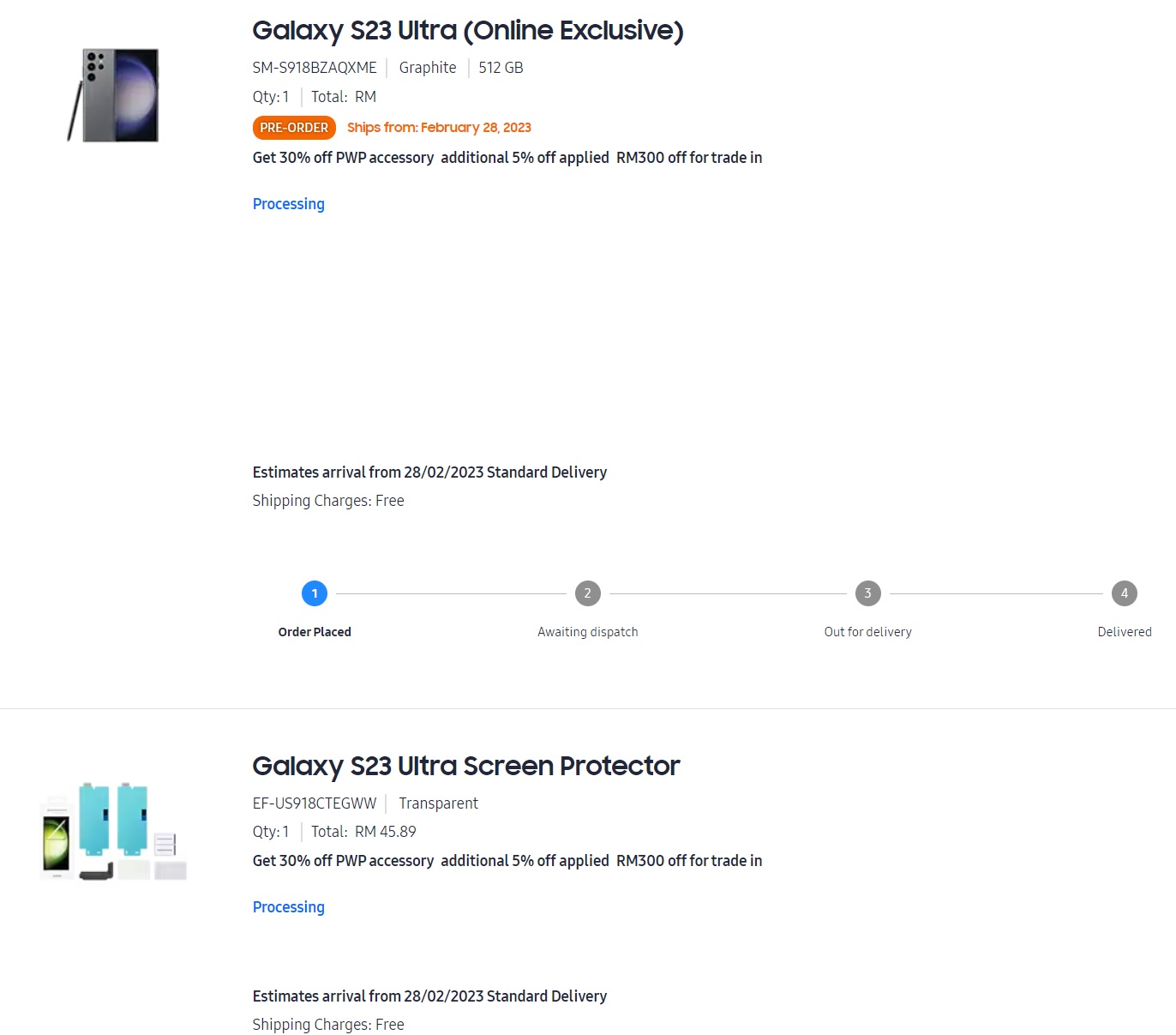Screen dimensions: 1176x1035
Task: Click the Screen Protector product thumbnail
Action: pyautogui.click(x=113, y=831)
